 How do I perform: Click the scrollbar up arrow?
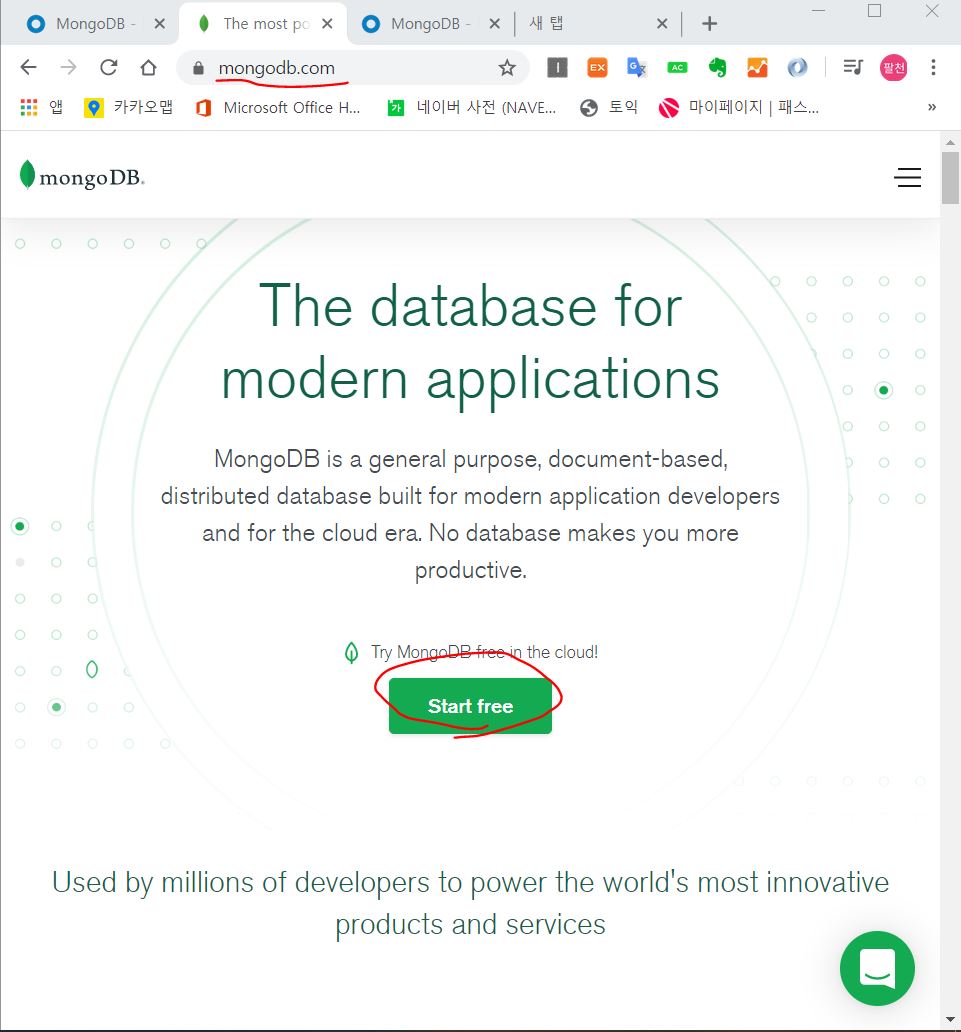tap(950, 142)
